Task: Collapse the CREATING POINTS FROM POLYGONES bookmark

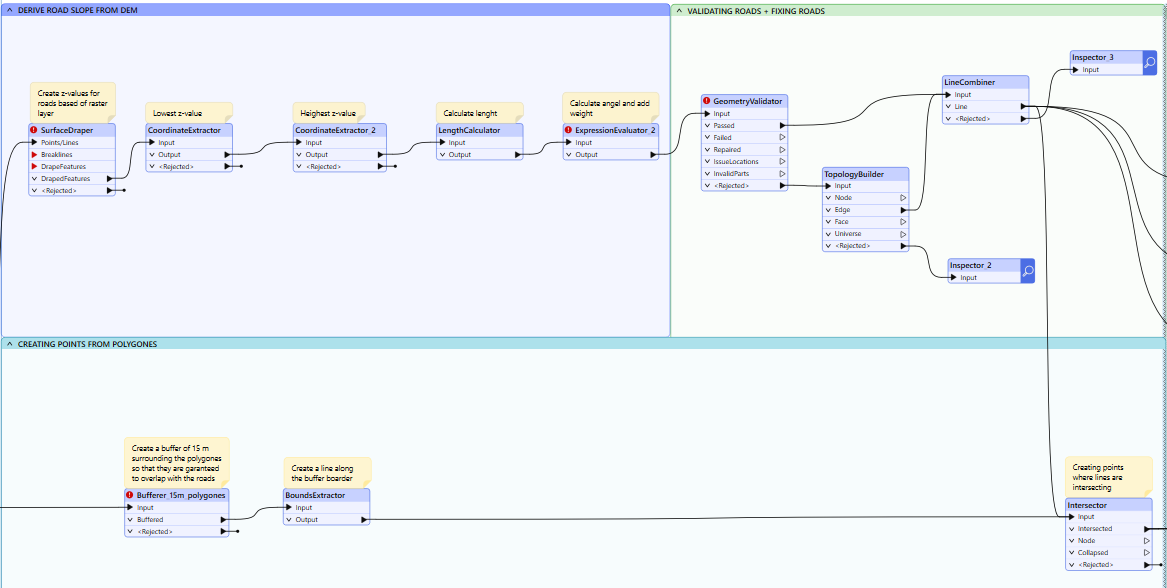Action: click(9, 344)
